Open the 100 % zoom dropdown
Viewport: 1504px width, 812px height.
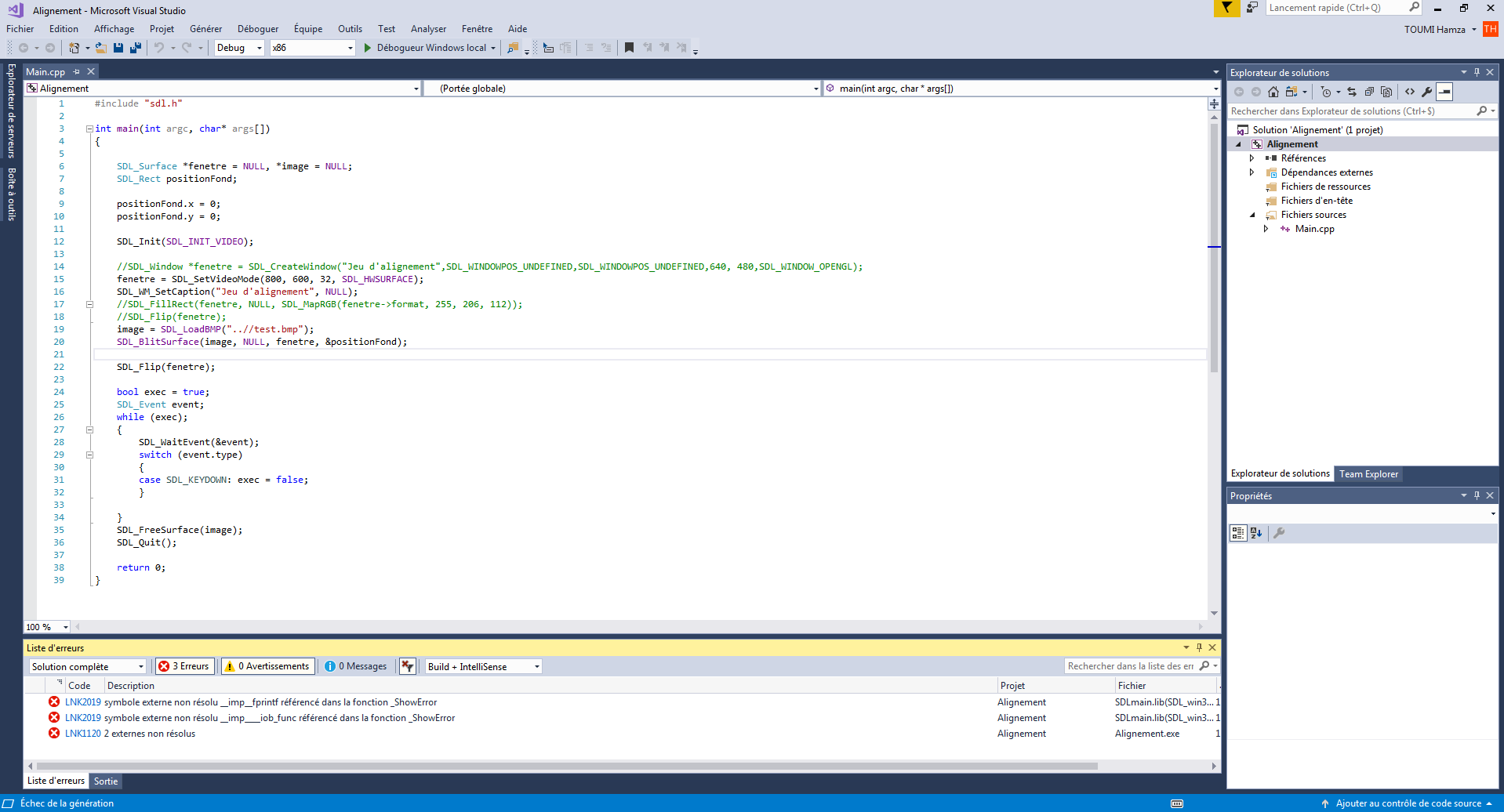[47, 627]
